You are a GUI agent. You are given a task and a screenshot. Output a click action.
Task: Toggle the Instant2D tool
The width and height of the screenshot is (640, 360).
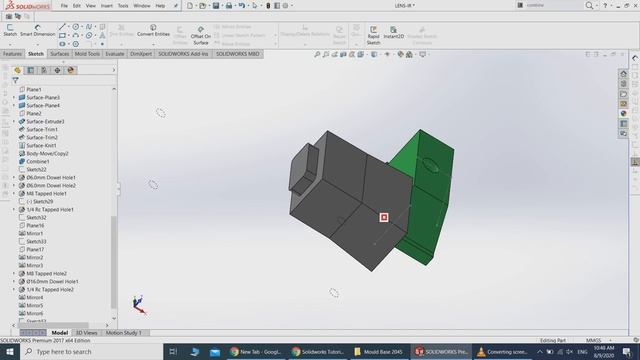pos(393,33)
